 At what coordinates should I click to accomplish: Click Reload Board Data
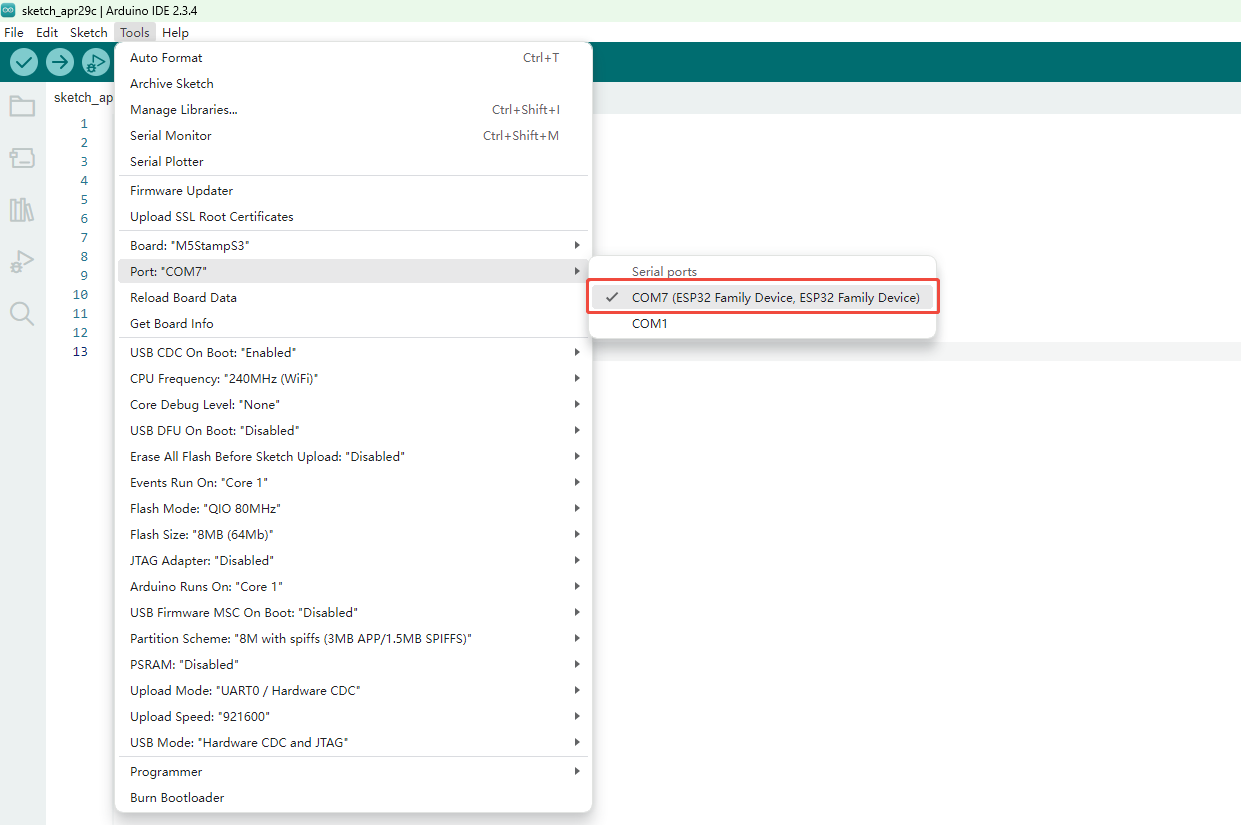pyautogui.click(x=354, y=298)
